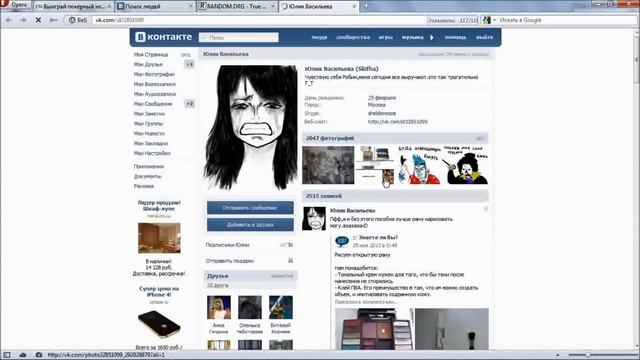
Task: Click the Google search field
Action: click(565, 20)
